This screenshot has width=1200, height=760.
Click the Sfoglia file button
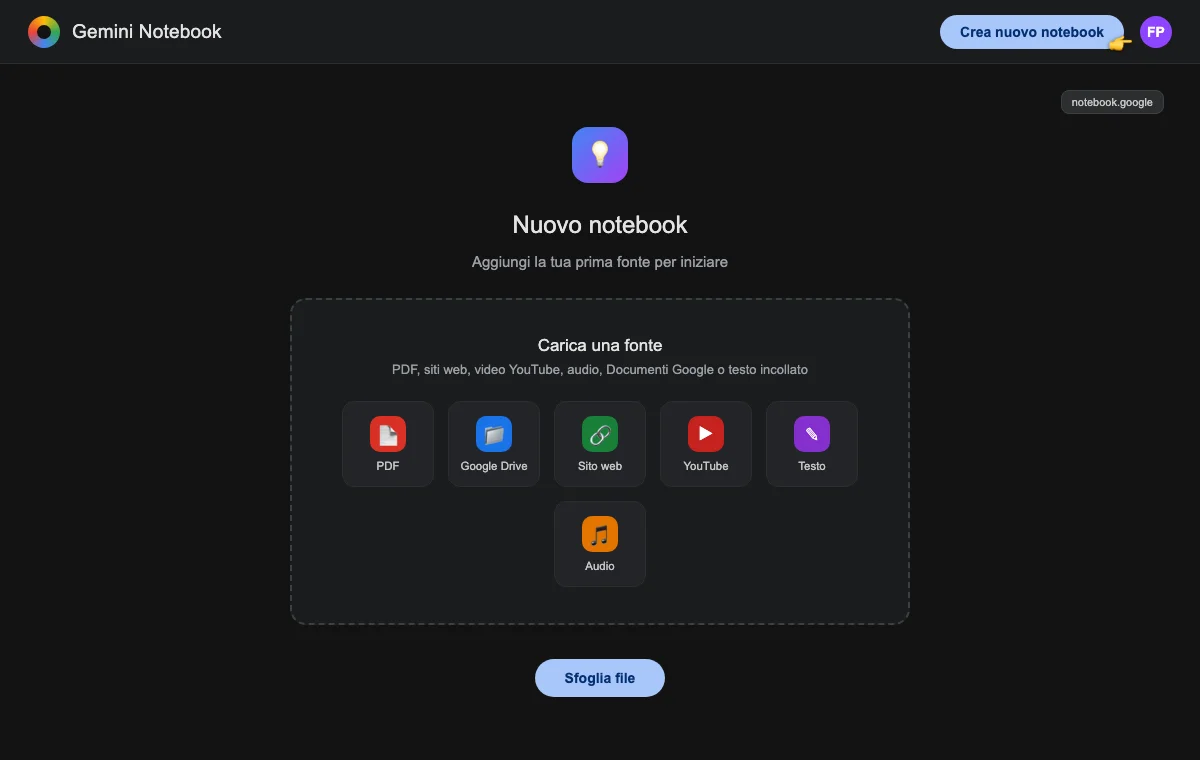(x=600, y=678)
